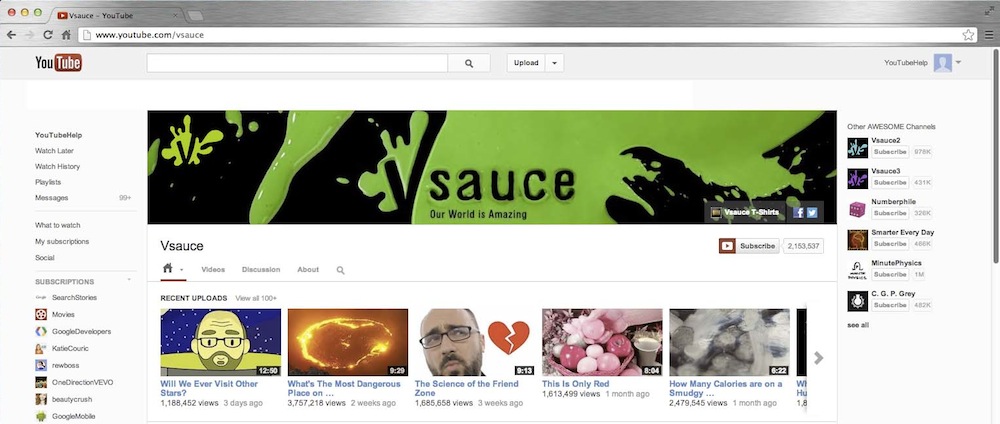Open the account dropdown arrow beside avatar
The width and height of the screenshot is (1000, 424).
(959, 62)
